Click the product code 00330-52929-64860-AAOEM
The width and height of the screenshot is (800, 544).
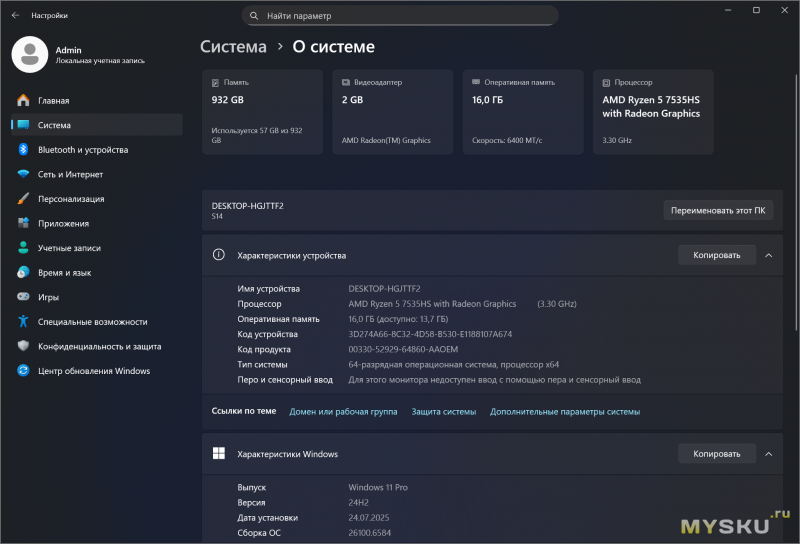(403, 349)
